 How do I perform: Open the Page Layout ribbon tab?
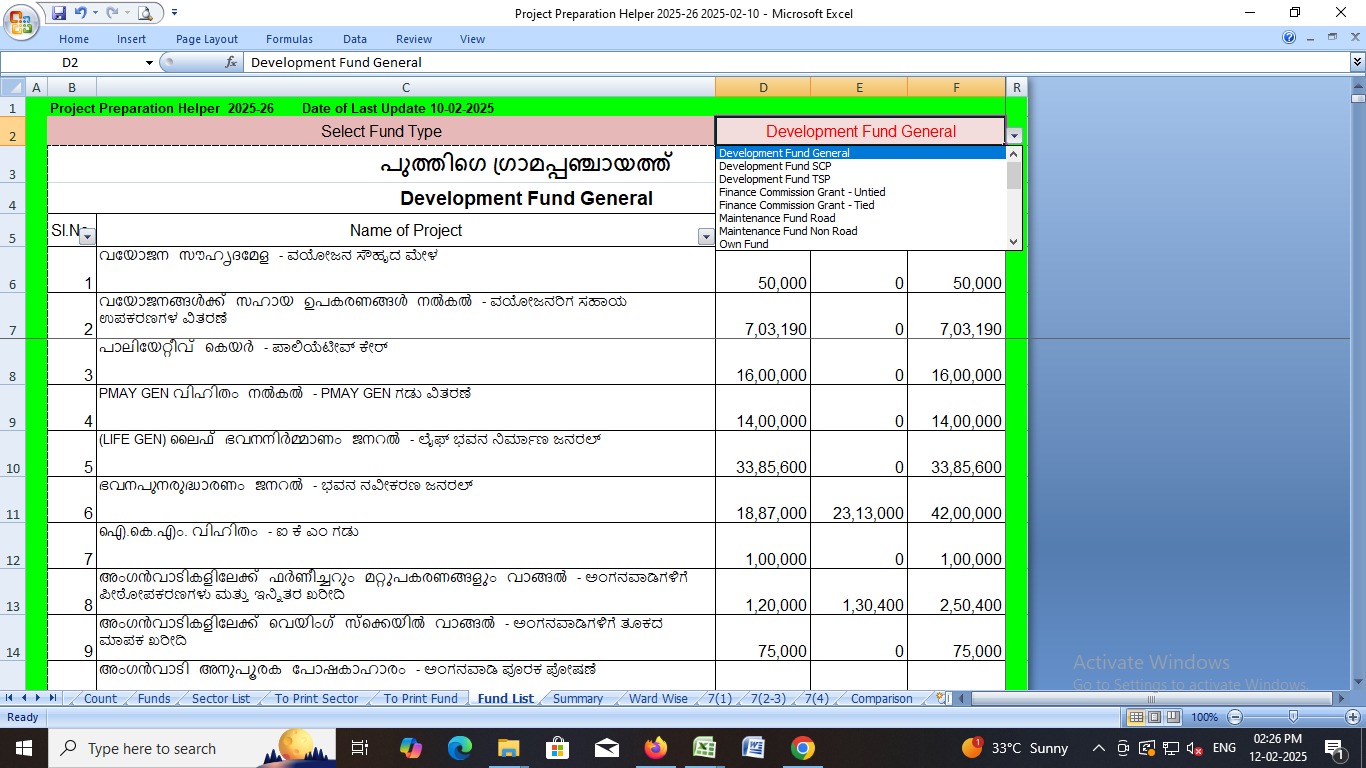coord(207,39)
